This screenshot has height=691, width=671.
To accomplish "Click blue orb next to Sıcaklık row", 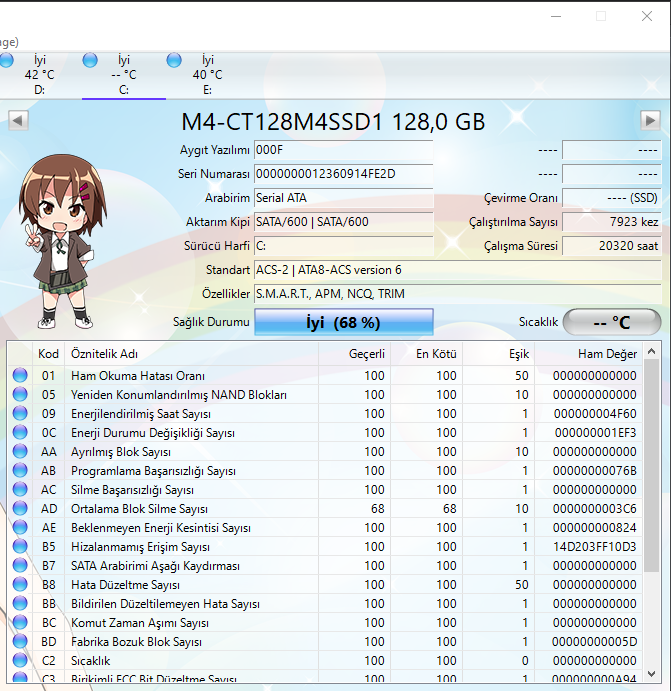I will (20, 661).
